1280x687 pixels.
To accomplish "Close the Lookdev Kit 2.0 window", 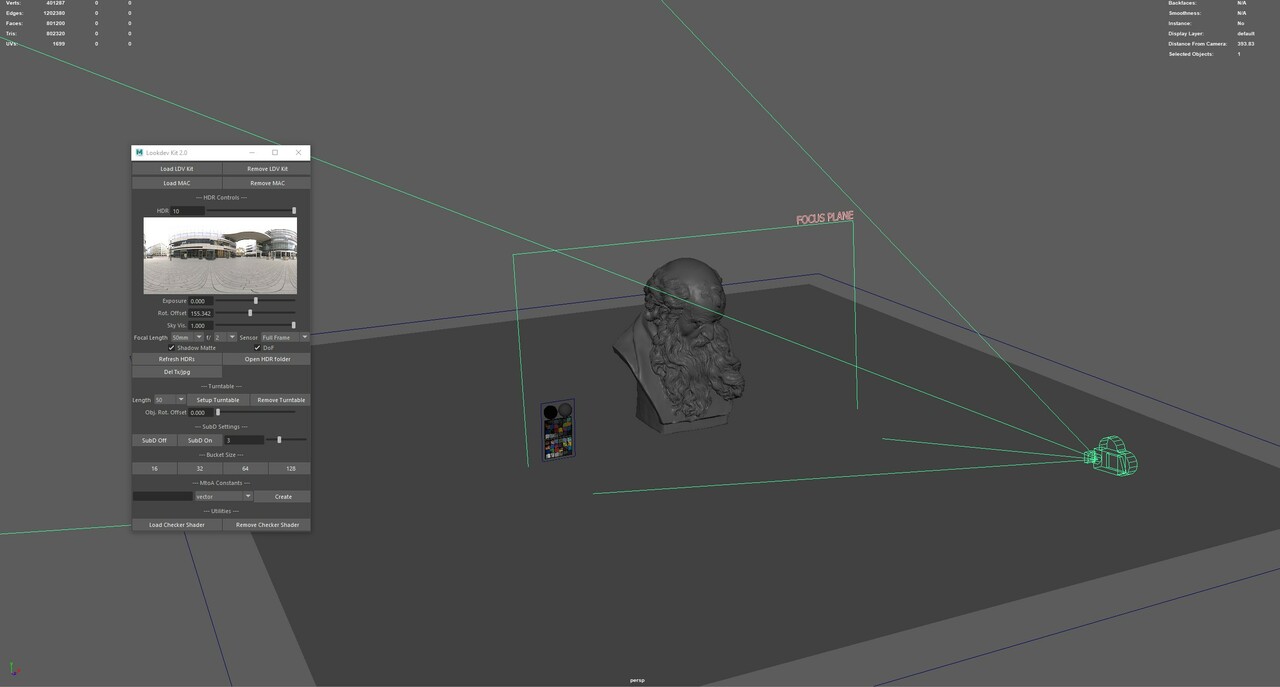I will point(298,153).
